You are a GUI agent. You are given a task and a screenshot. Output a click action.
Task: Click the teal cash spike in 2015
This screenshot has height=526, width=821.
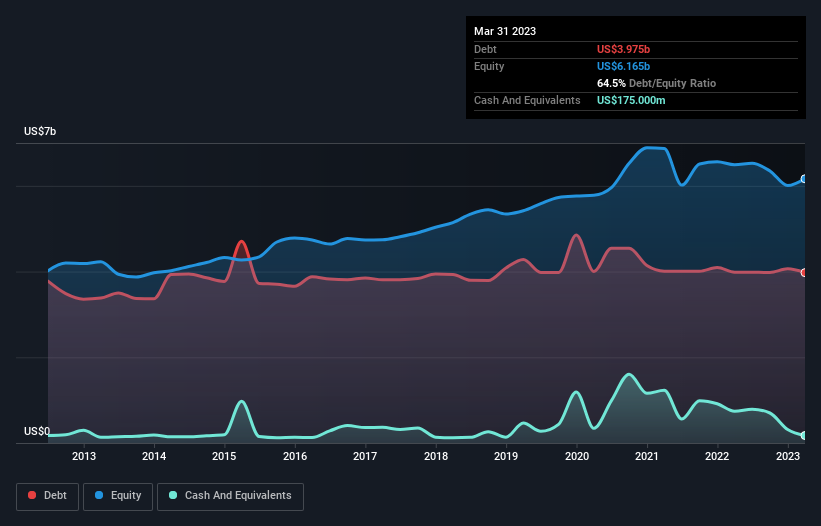[241, 401]
